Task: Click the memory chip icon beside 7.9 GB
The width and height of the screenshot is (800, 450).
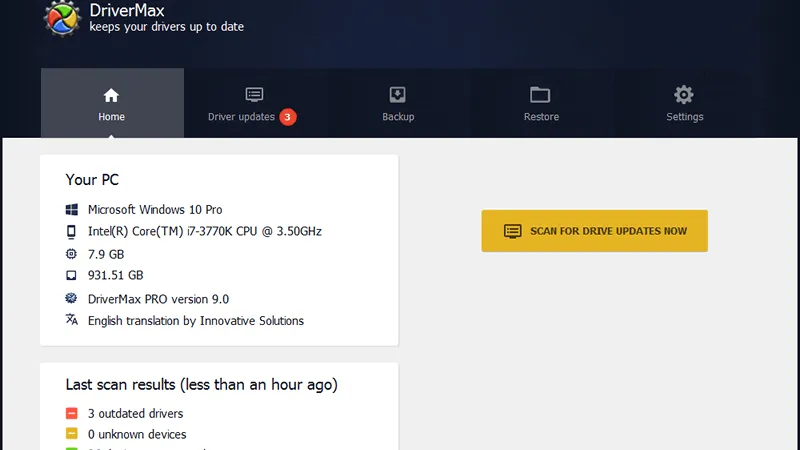Action: point(72,254)
